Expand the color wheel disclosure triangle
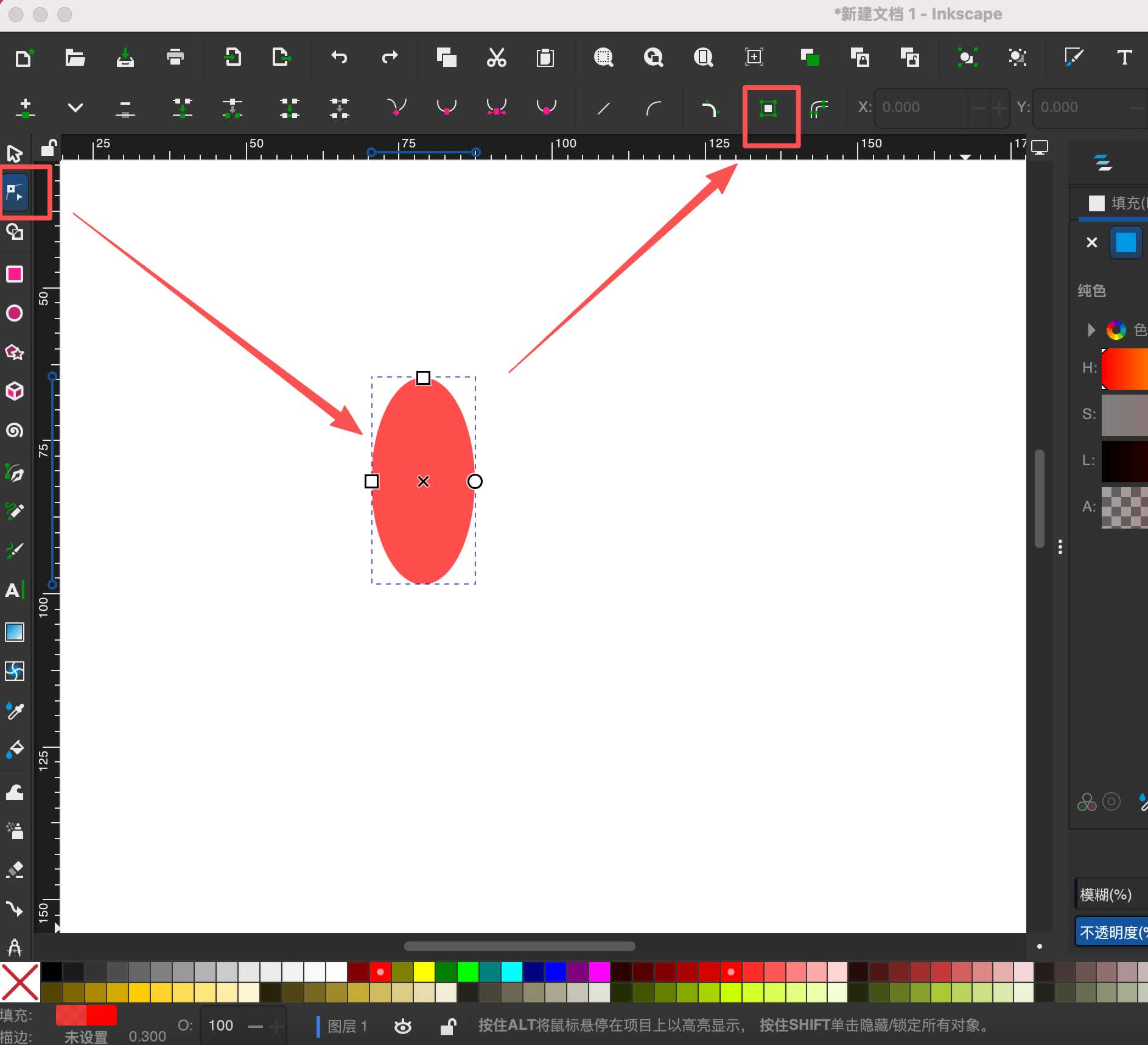The width and height of the screenshot is (1148, 1045). click(x=1091, y=330)
